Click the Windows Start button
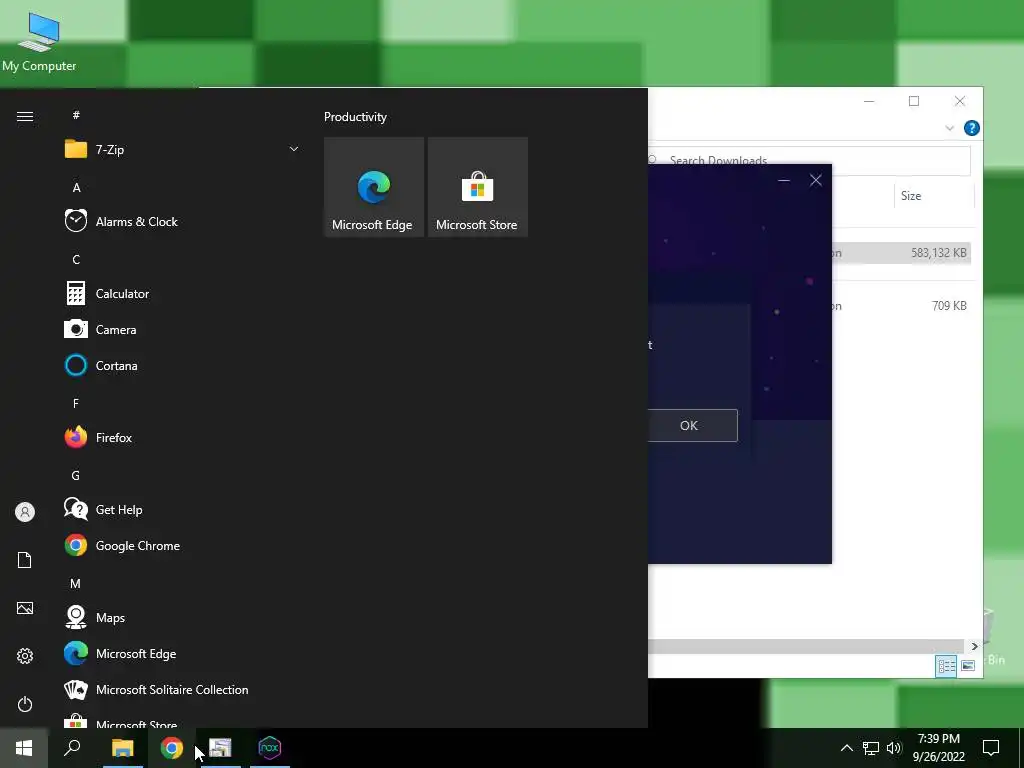The height and width of the screenshot is (768, 1024). [x=24, y=748]
